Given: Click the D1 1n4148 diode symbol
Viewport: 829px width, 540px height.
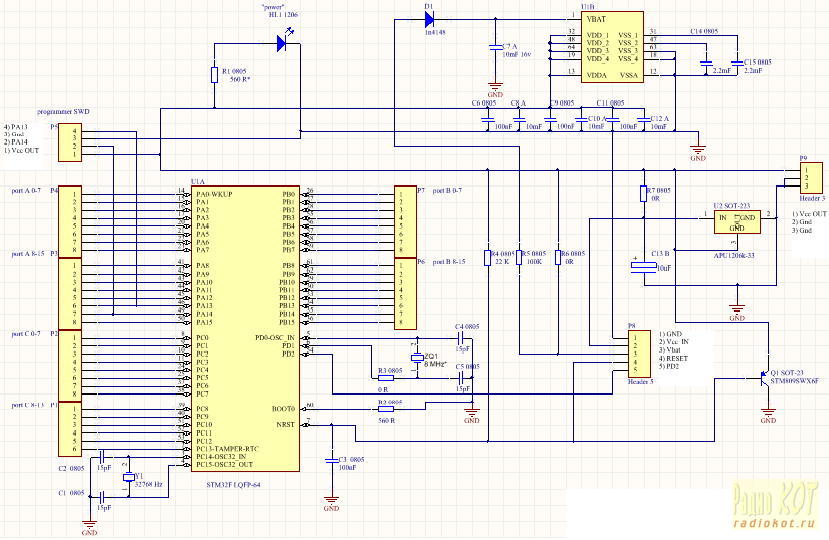Looking at the screenshot, I should point(430,18).
